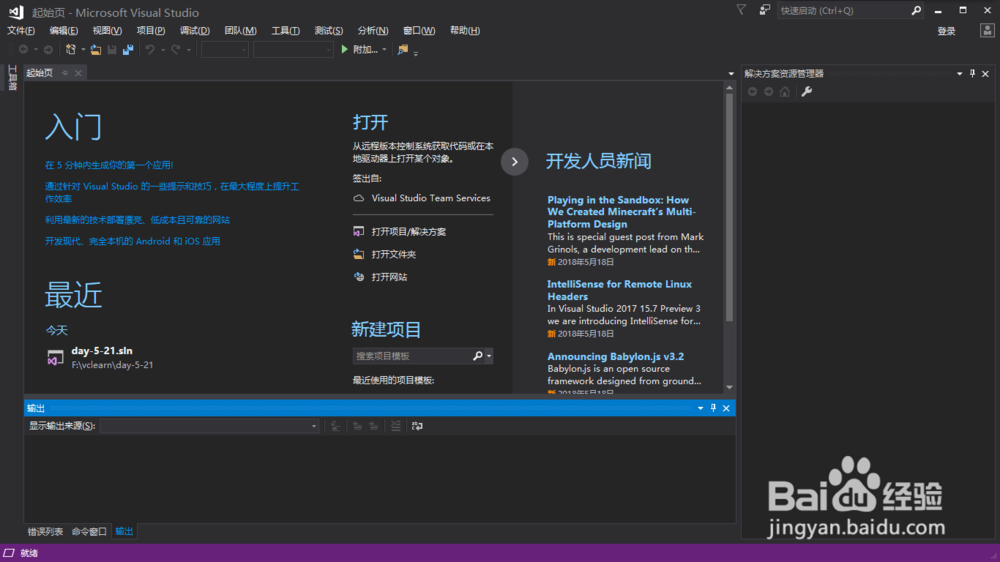Image resolution: width=1000 pixels, height=562 pixels.
Task: Click the navigate backward arrow in toolbar
Action: tap(24, 50)
